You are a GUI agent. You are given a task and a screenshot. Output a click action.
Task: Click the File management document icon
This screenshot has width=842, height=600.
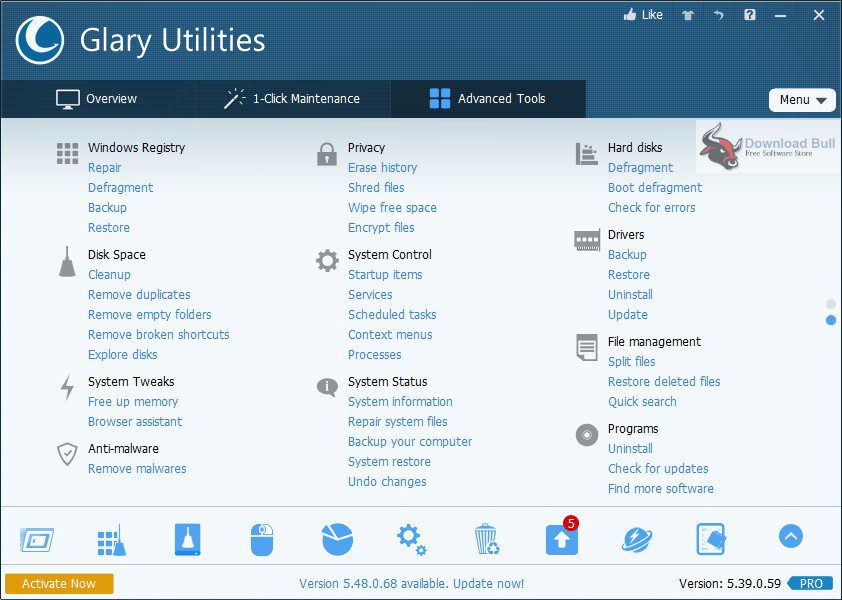click(x=587, y=347)
